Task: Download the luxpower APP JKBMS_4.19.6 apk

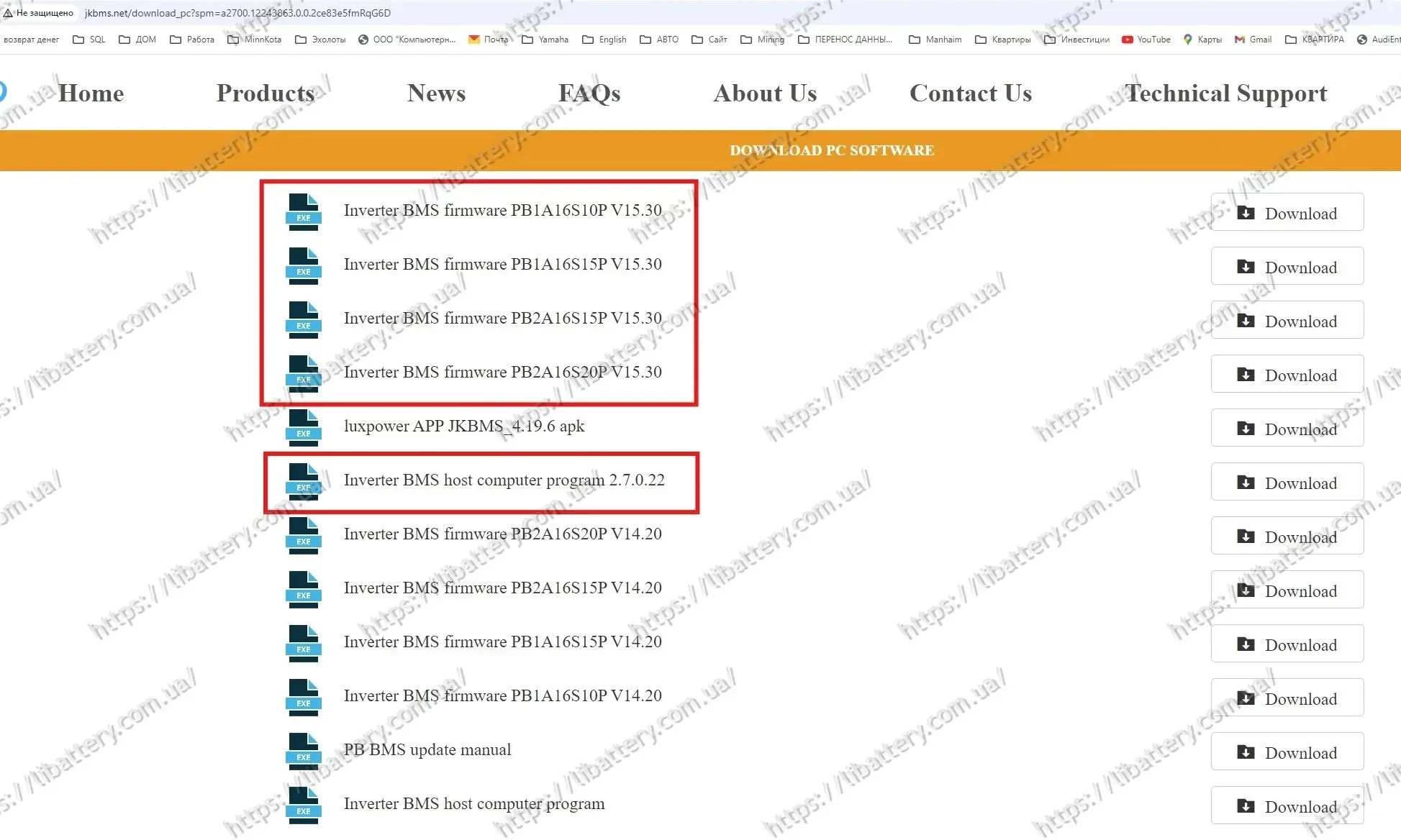Action: (1287, 428)
